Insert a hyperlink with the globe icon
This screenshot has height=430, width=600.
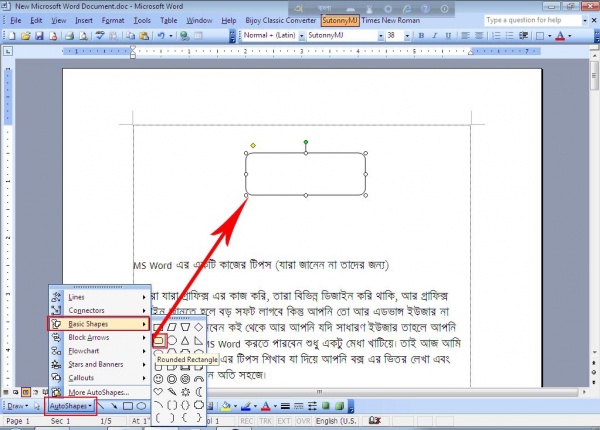coord(184,36)
